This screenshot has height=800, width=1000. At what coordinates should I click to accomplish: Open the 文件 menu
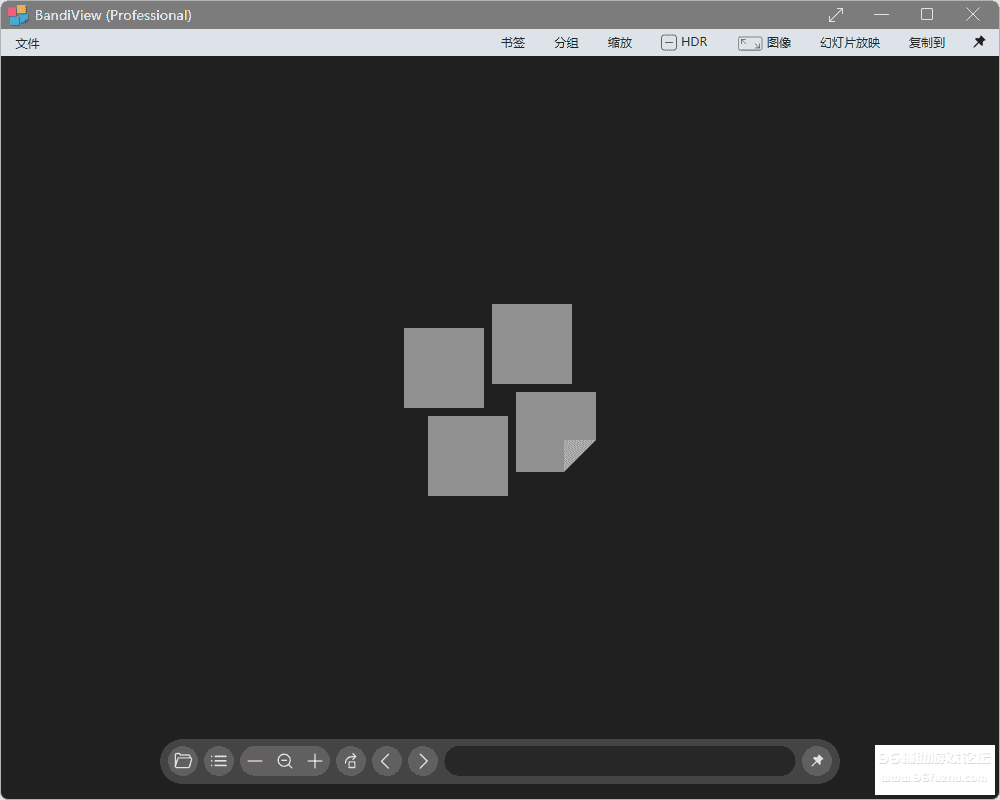pos(28,43)
